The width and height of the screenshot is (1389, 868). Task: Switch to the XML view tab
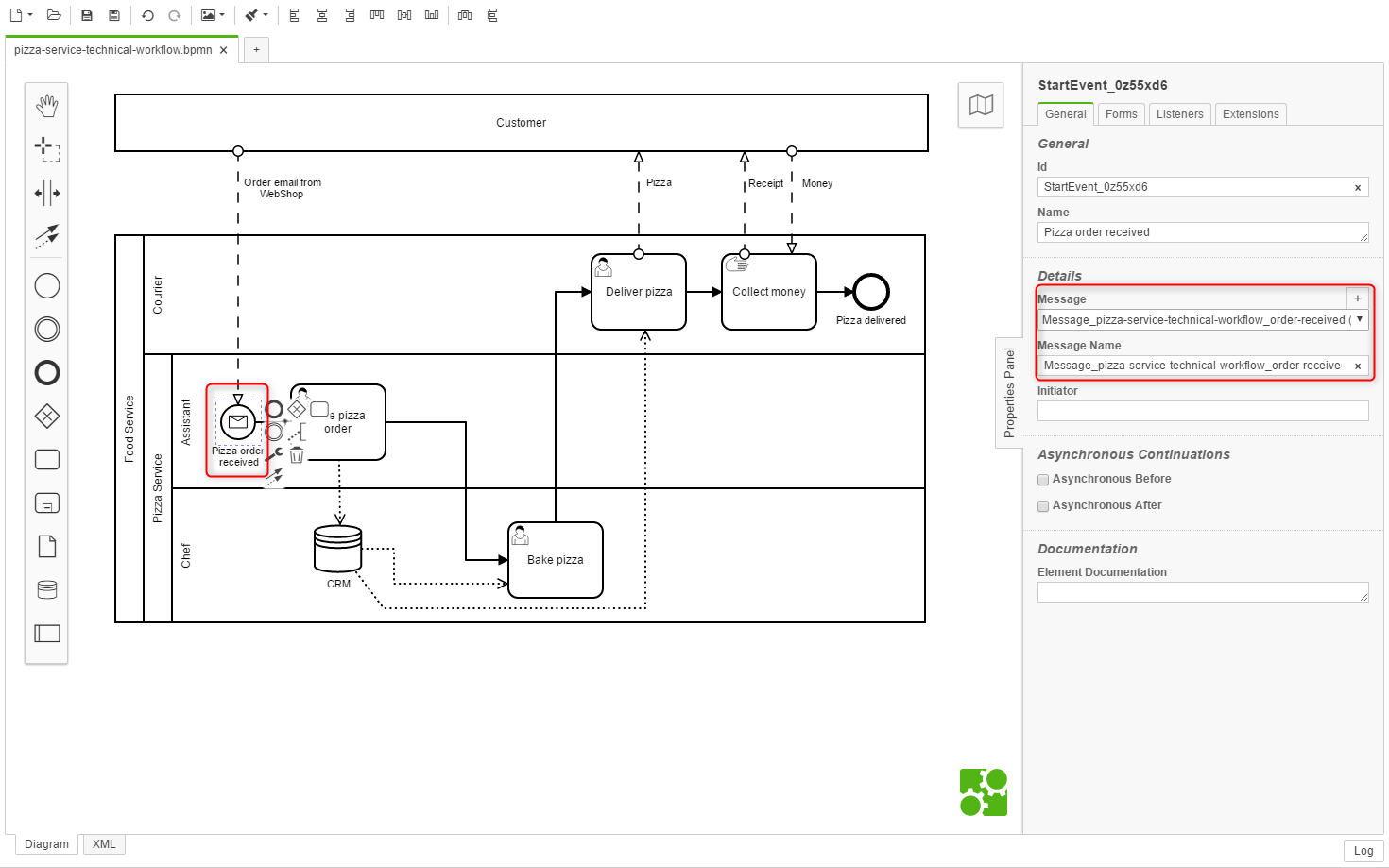click(104, 844)
